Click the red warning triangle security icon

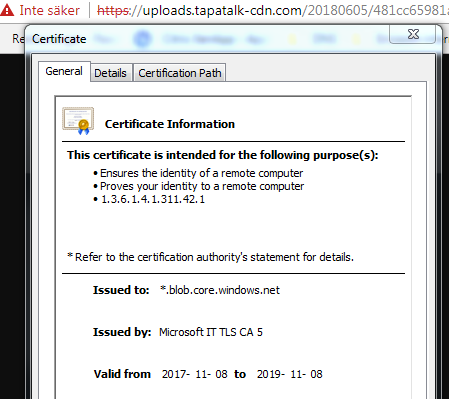pyautogui.click(x=6, y=10)
